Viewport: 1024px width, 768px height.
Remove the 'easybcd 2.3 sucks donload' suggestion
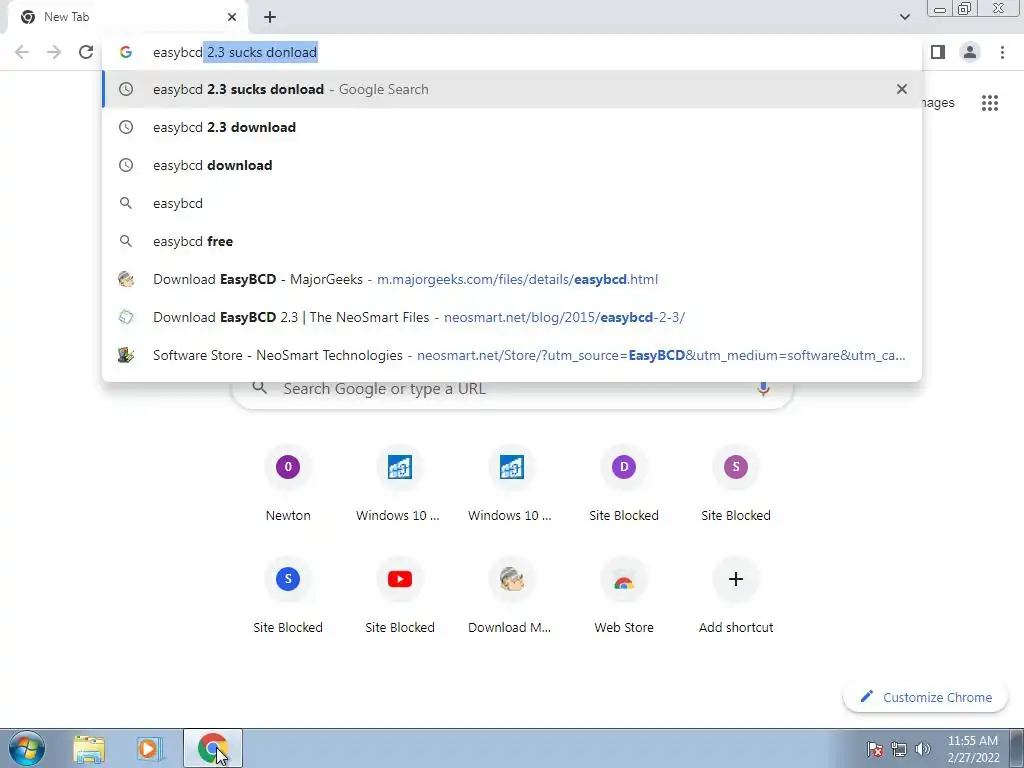(x=902, y=89)
